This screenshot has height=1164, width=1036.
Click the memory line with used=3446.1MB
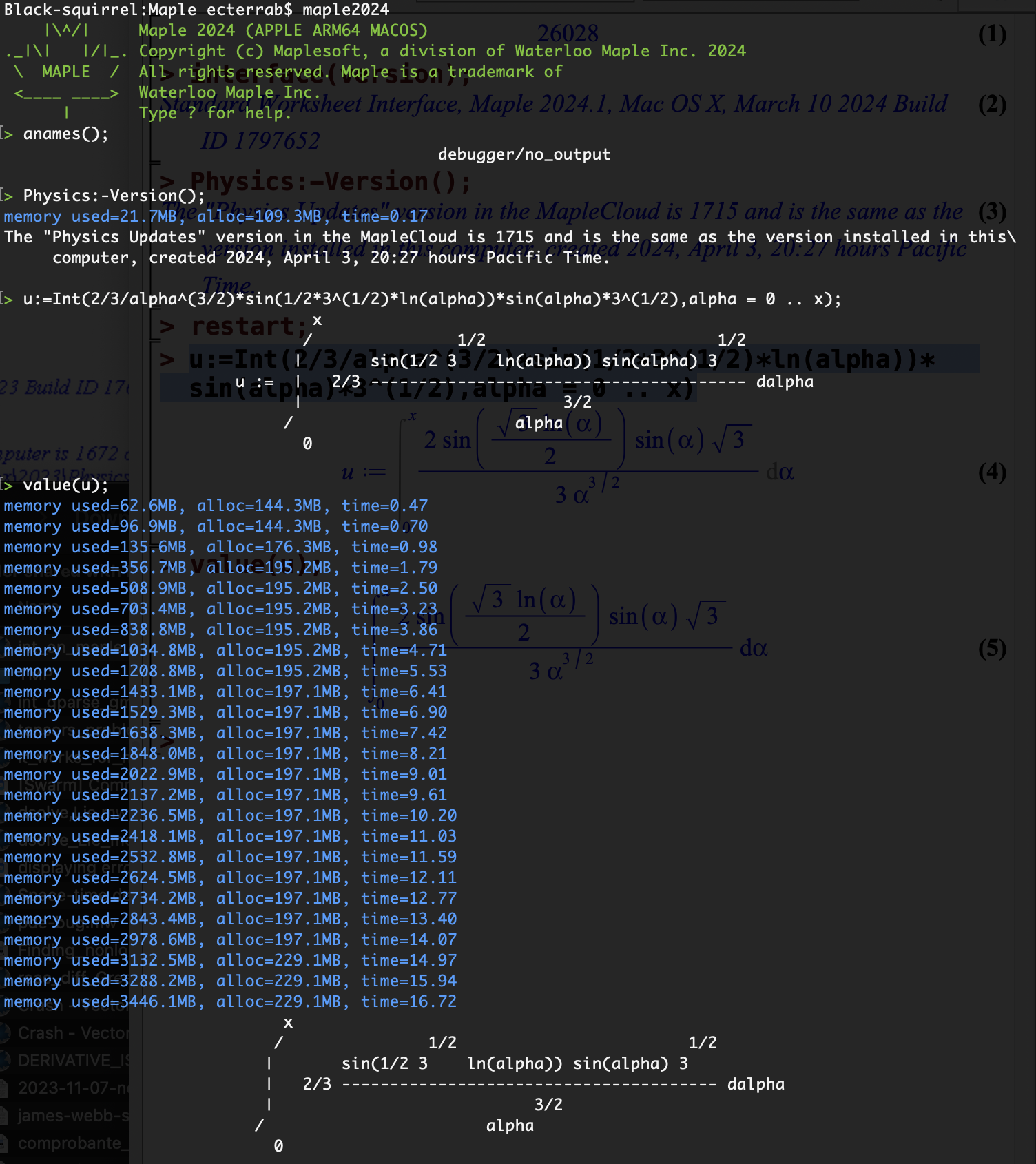230,1001
